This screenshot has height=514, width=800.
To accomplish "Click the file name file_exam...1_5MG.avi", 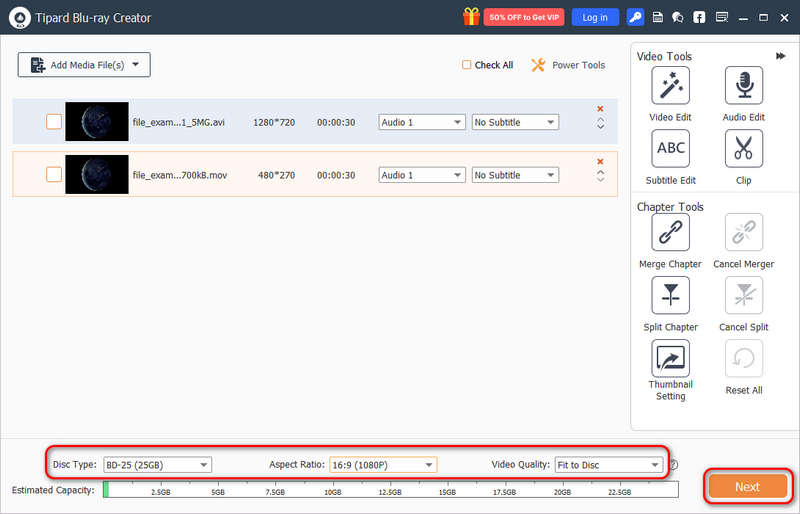I will pos(179,123).
